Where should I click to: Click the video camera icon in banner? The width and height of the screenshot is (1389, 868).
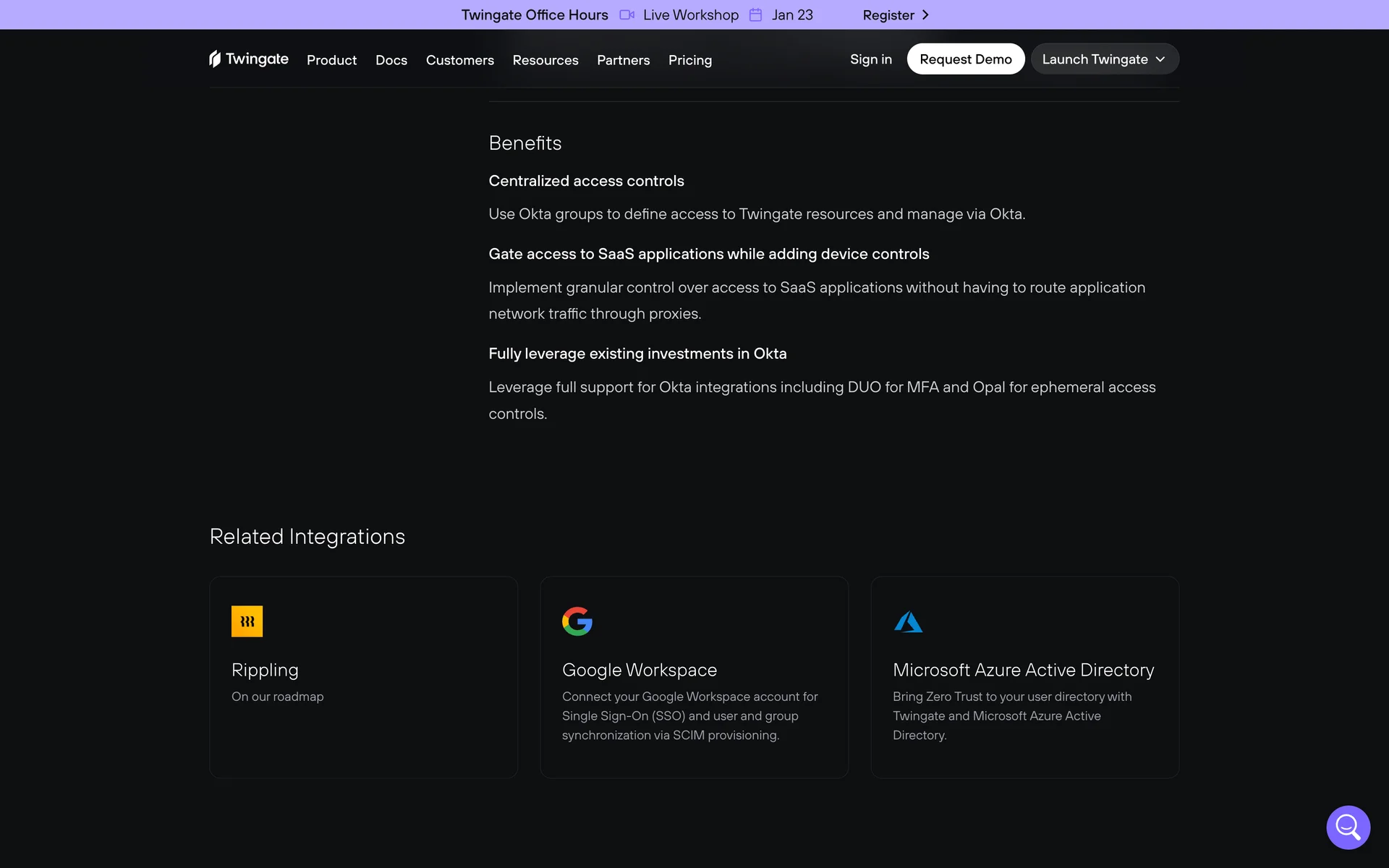tap(626, 15)
